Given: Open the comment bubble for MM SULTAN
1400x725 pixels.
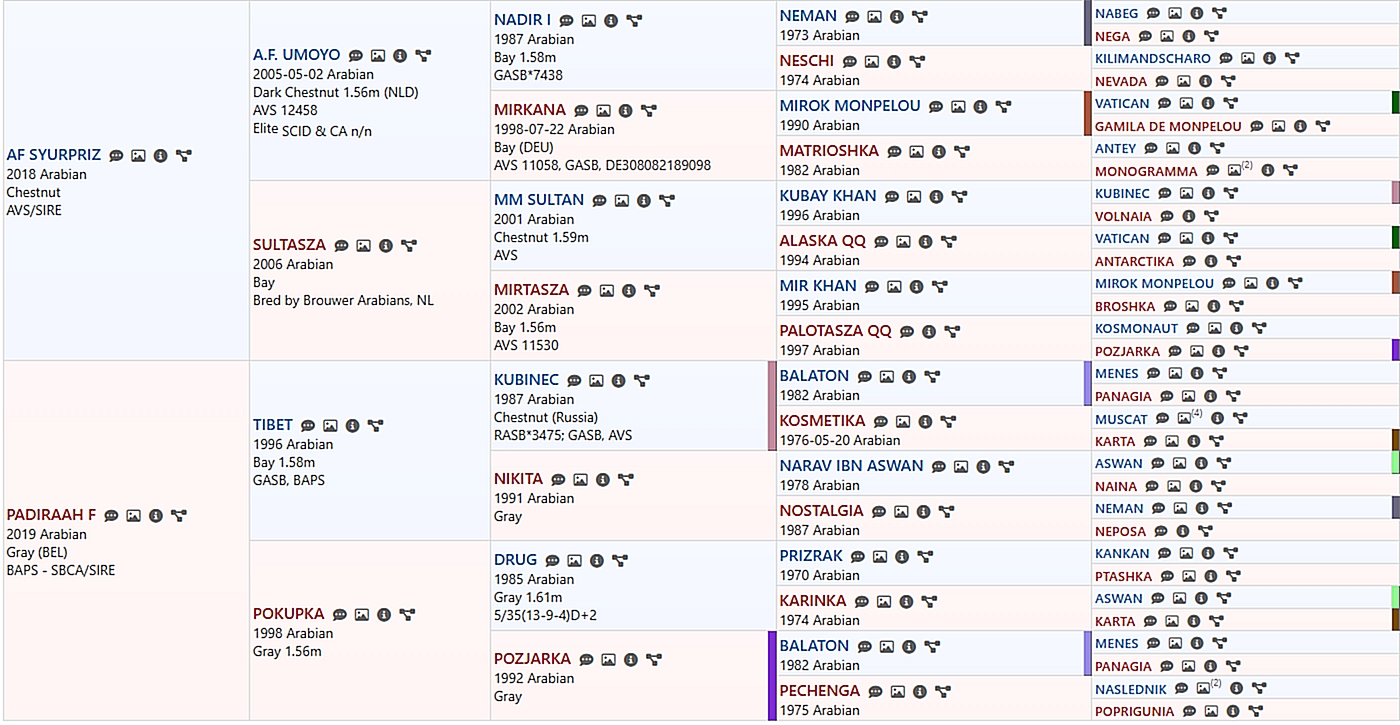Looking at the screenshot, I should click(x=599, y=201).
